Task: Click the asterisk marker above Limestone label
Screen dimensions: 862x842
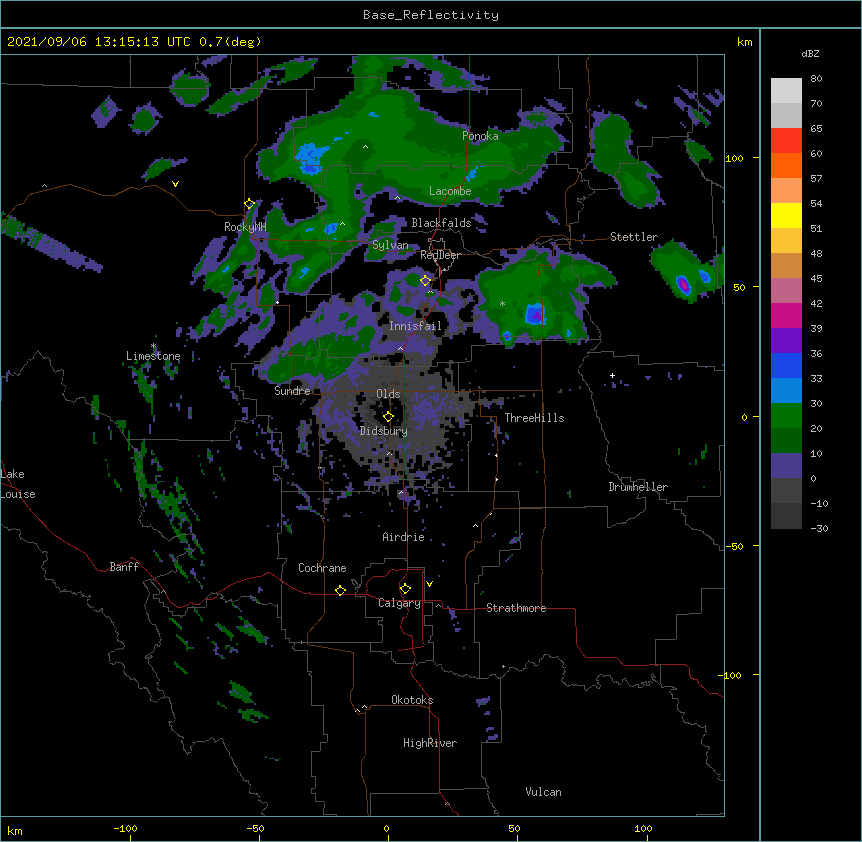Action: click(153, 346)
